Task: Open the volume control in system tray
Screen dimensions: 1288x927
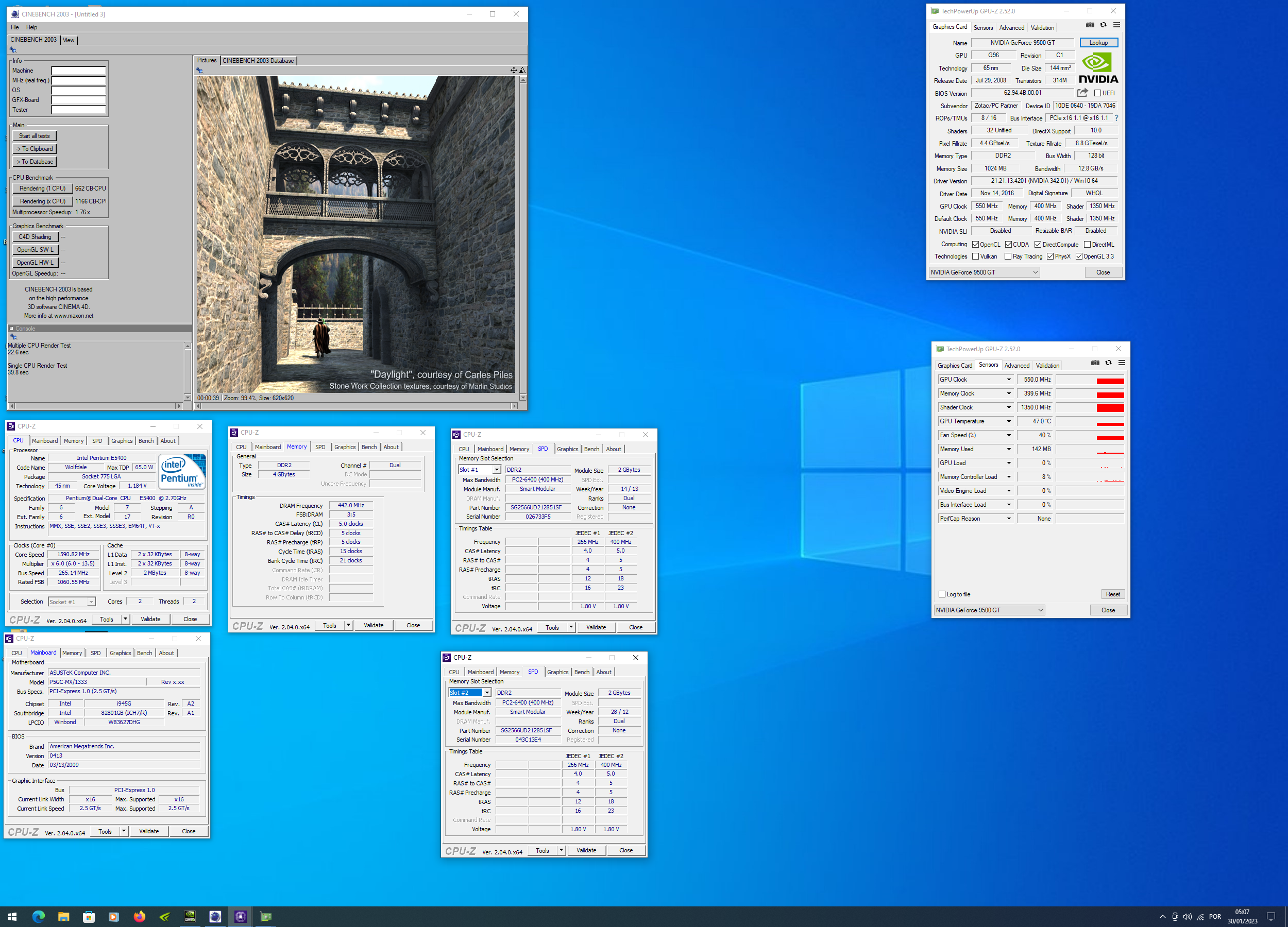Action: click(1188, 916)
